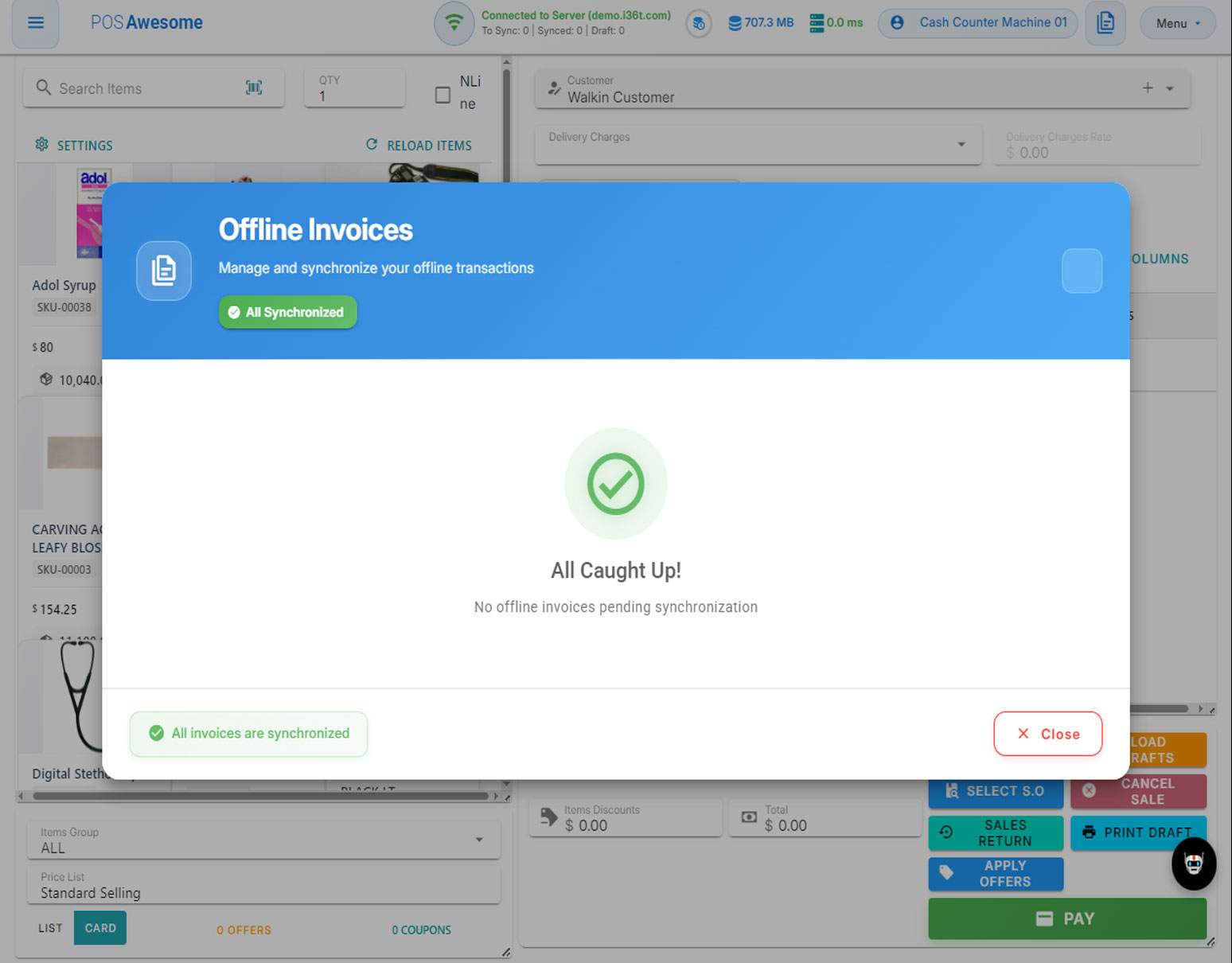The height and width of the screenshot is (963, 1232).
Task: Toggle the NLine checkbox
Action: point(443,95)
